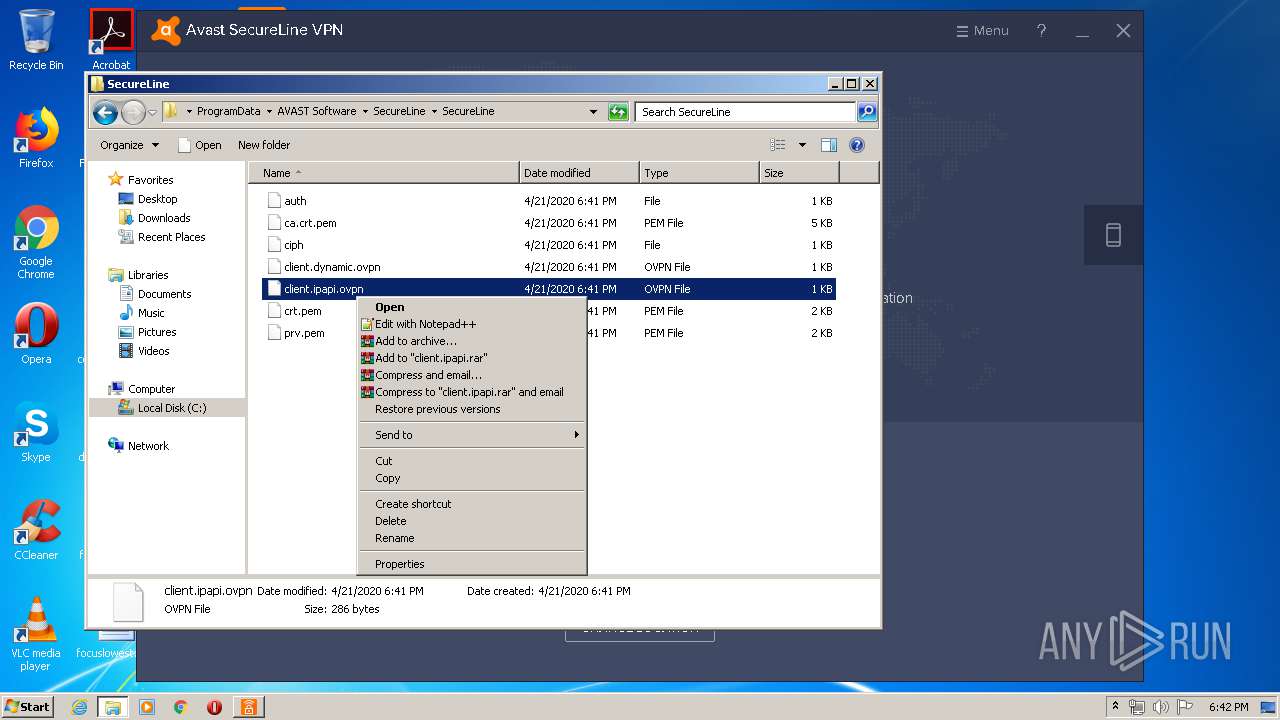
Task: Open media player taskbar icon
Action: [147, 707]
